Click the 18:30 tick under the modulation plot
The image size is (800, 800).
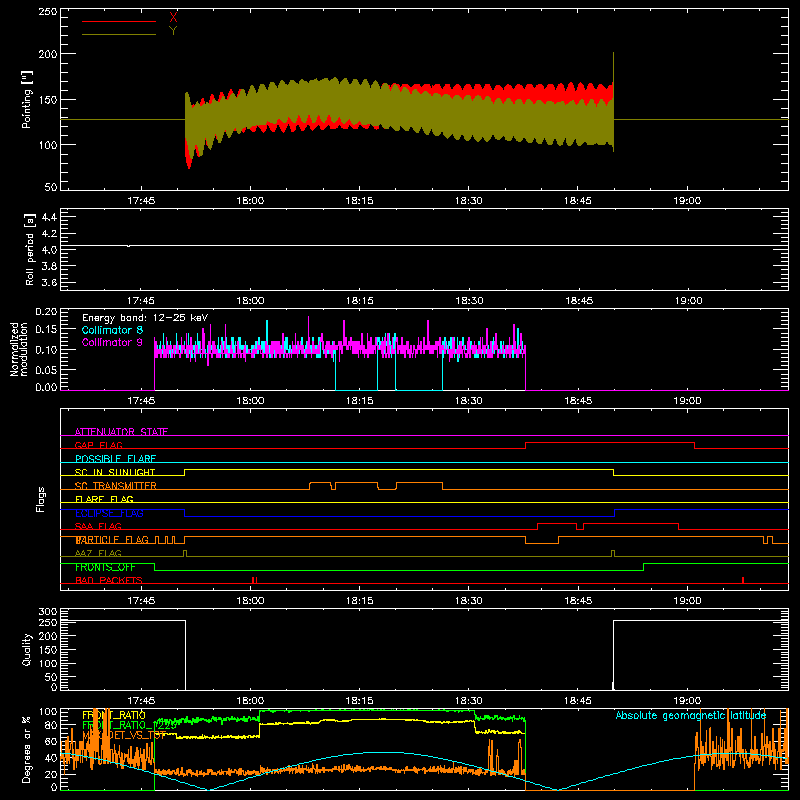tap(468, 401)
